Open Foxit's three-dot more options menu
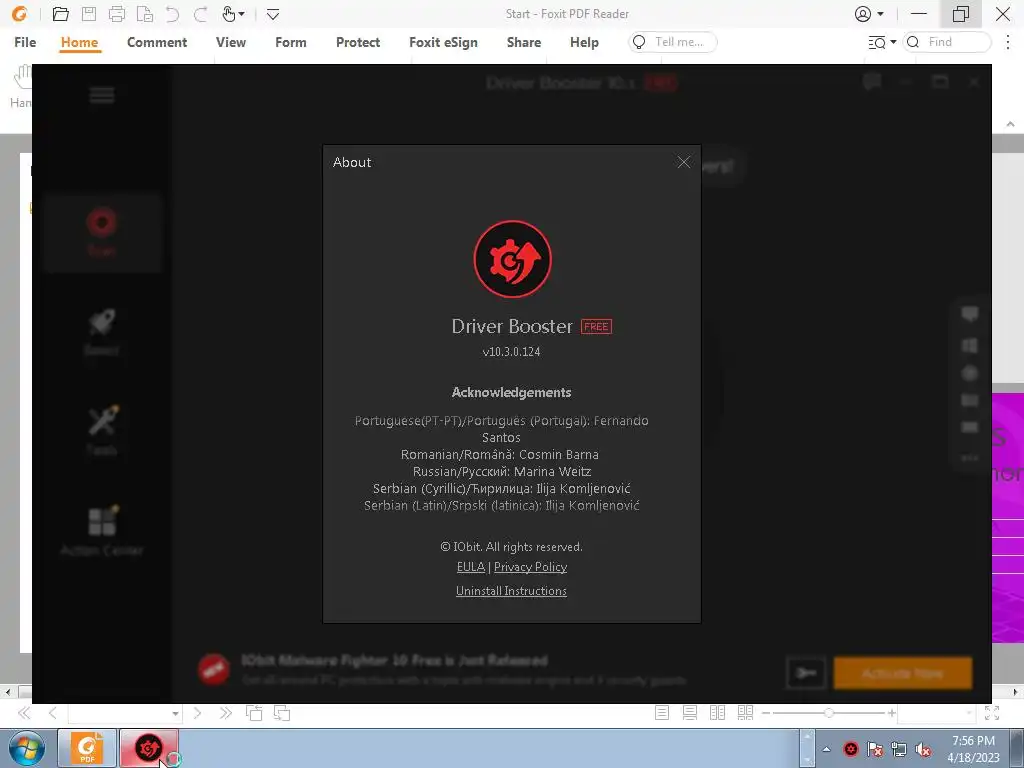 click(1008, 42)
